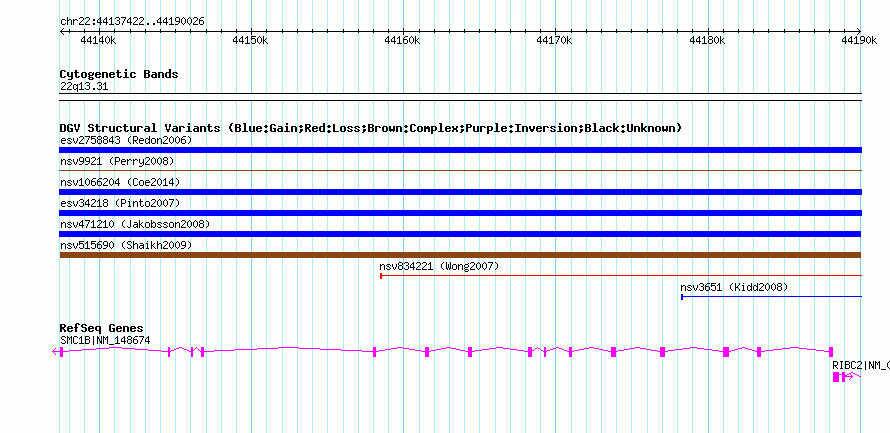Select the nsv3651 (Kidd2008) blue line

point(771,297)
